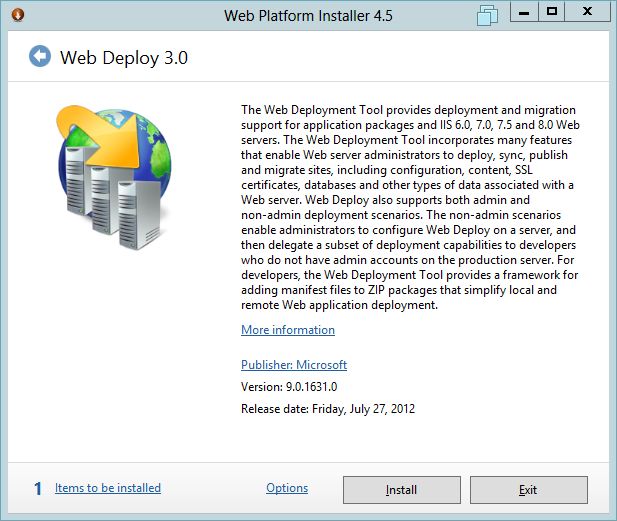Click the Version: 9.0.1631.0 text

[289, 387]
